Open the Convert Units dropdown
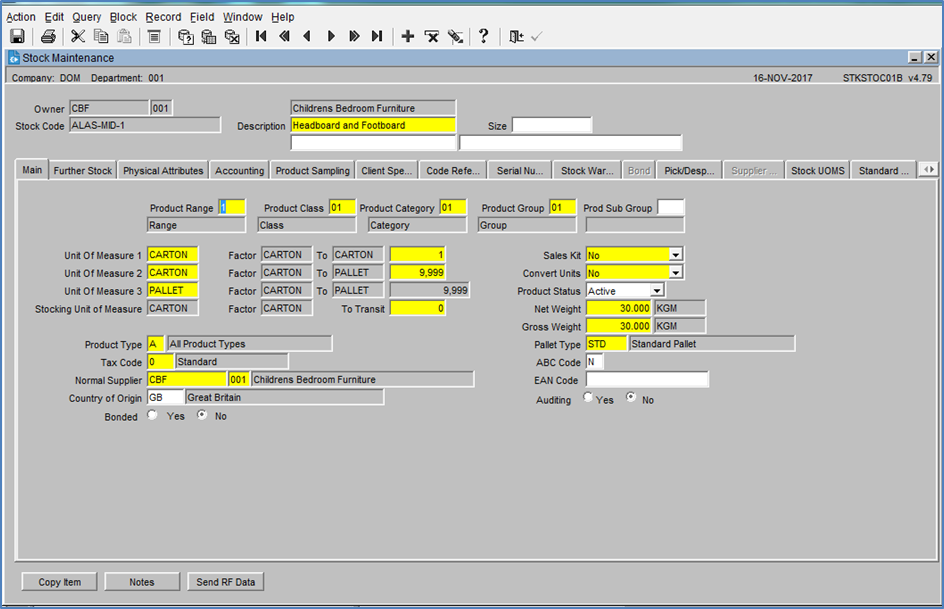This screenshot has width=944, height=609. [675, 273]
